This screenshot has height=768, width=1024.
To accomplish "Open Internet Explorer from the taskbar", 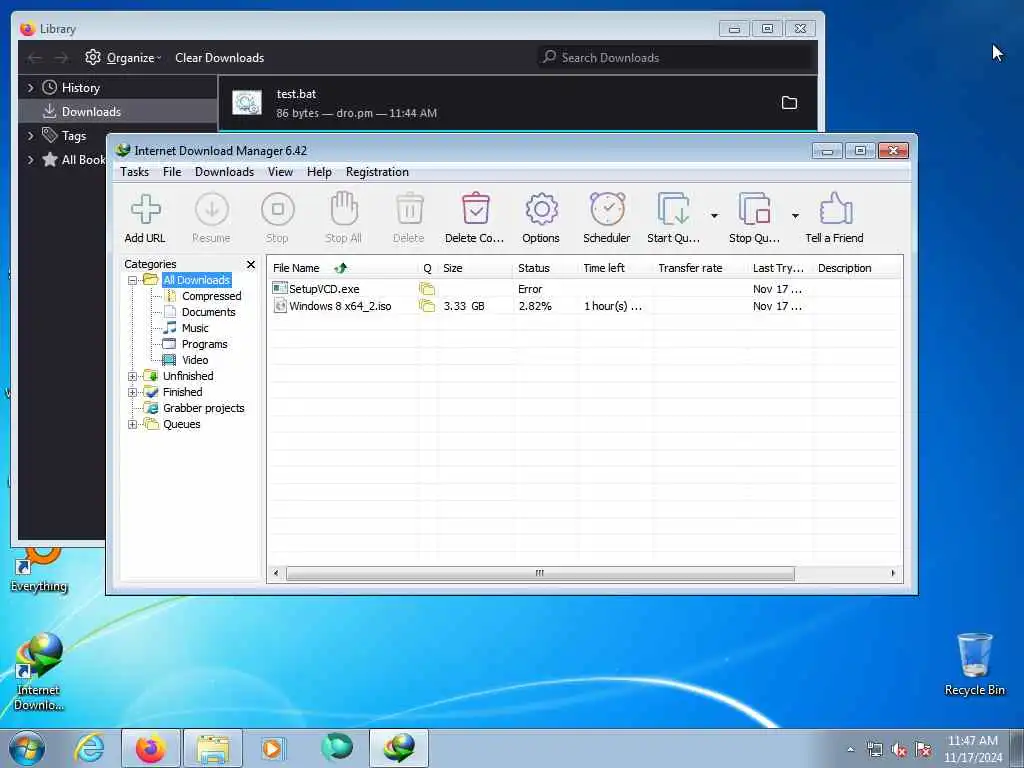I will (89, 748).
